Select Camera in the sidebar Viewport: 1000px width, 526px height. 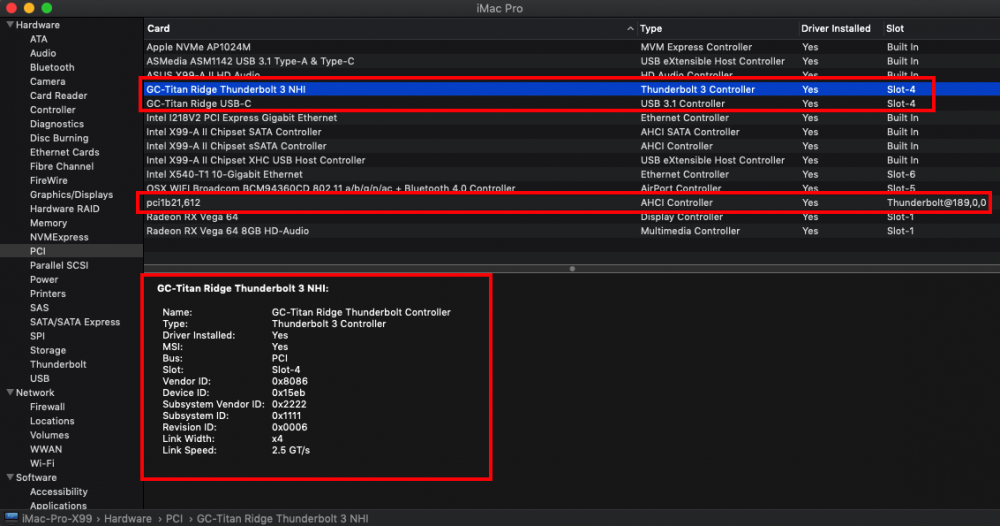click(x=47, y=82)
